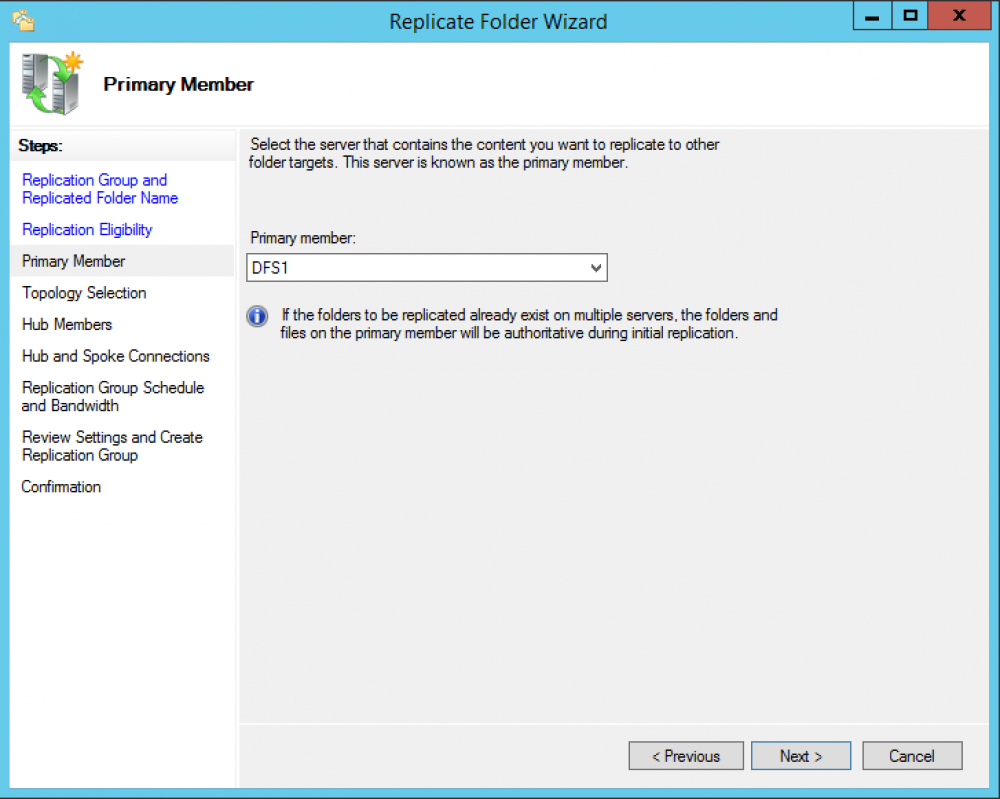This screenshot has width=1000, height=799.
Task: Close the wizard with the red X
Action: point(958,17)
